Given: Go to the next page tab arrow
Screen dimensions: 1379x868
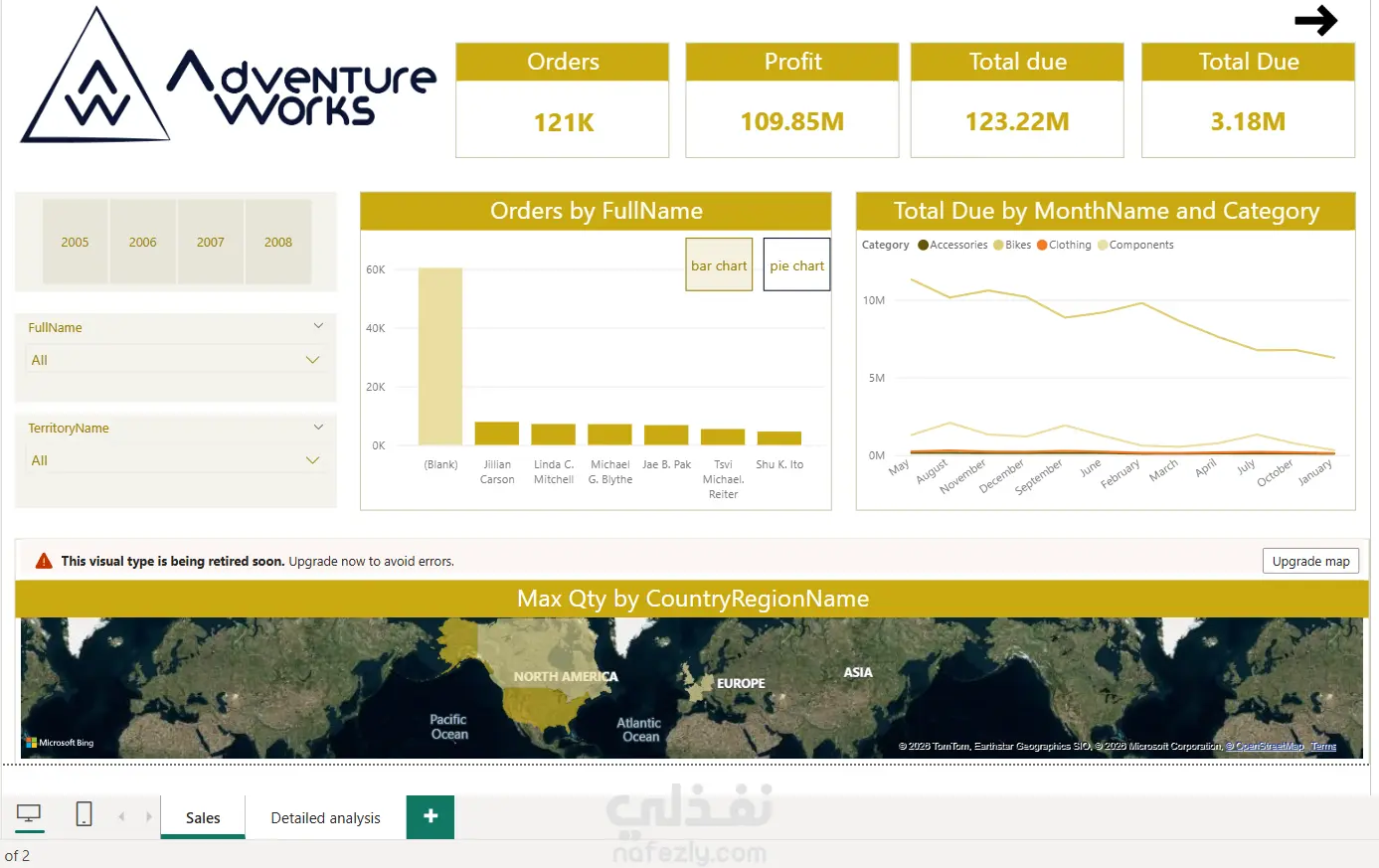Looking at the screenshot, I should pos(149,817).
